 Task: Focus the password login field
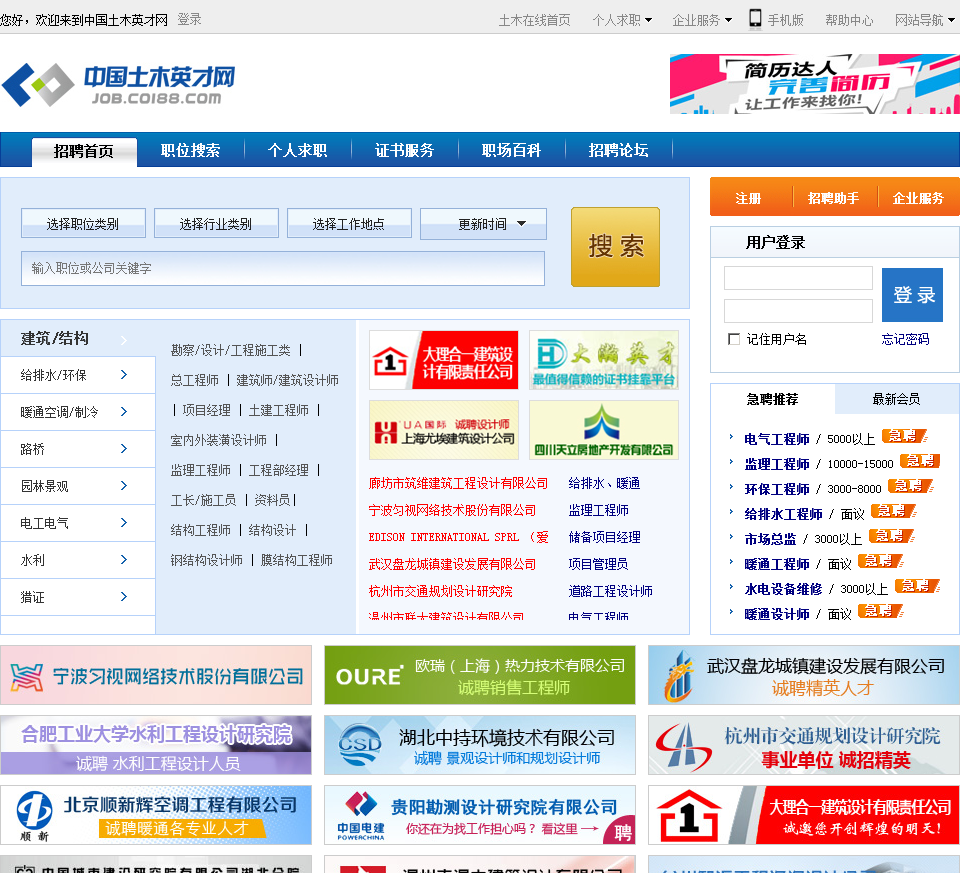click(798, 311)
